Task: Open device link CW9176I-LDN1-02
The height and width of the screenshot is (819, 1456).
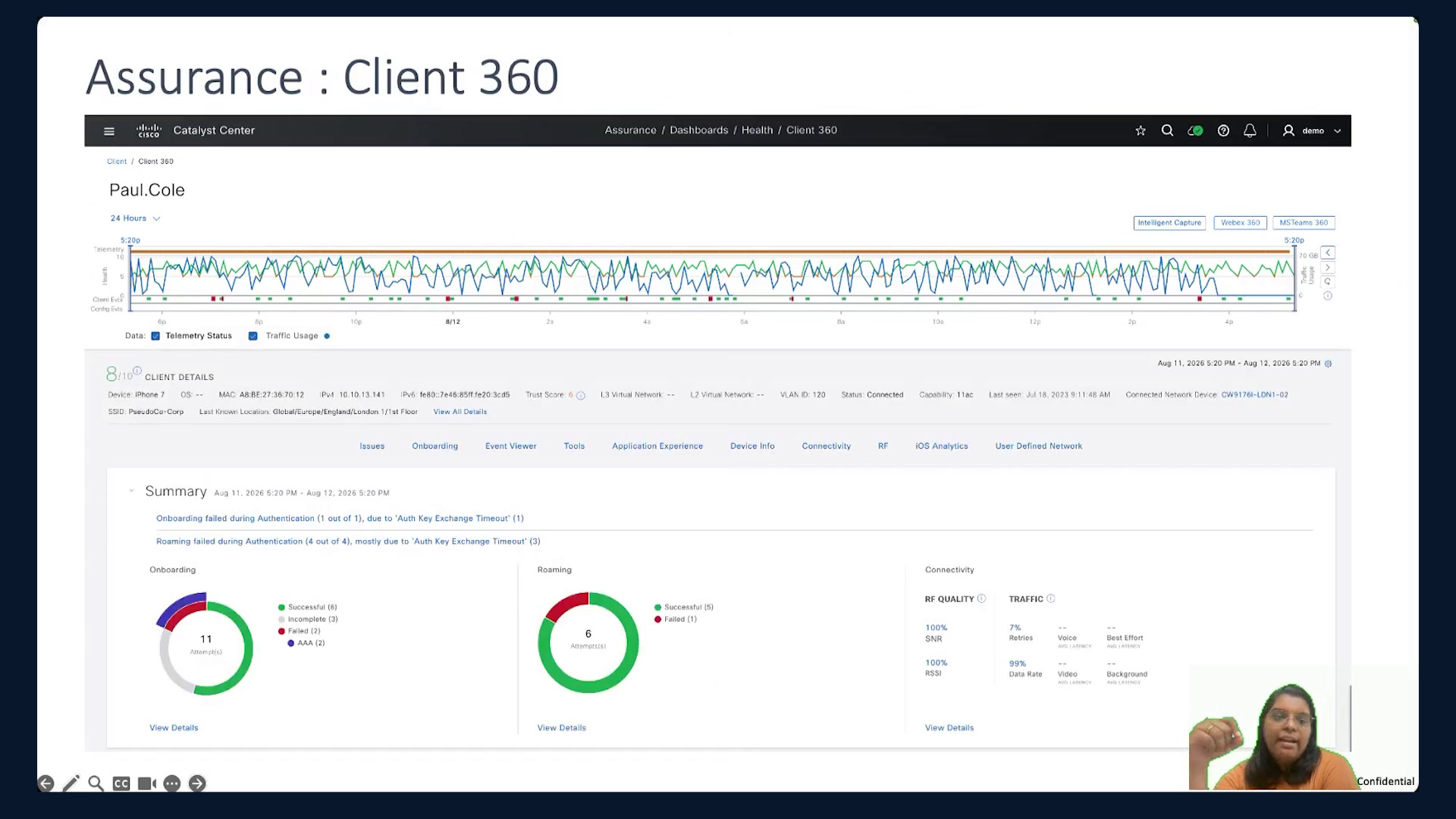Action: (x=1255, y=395)
